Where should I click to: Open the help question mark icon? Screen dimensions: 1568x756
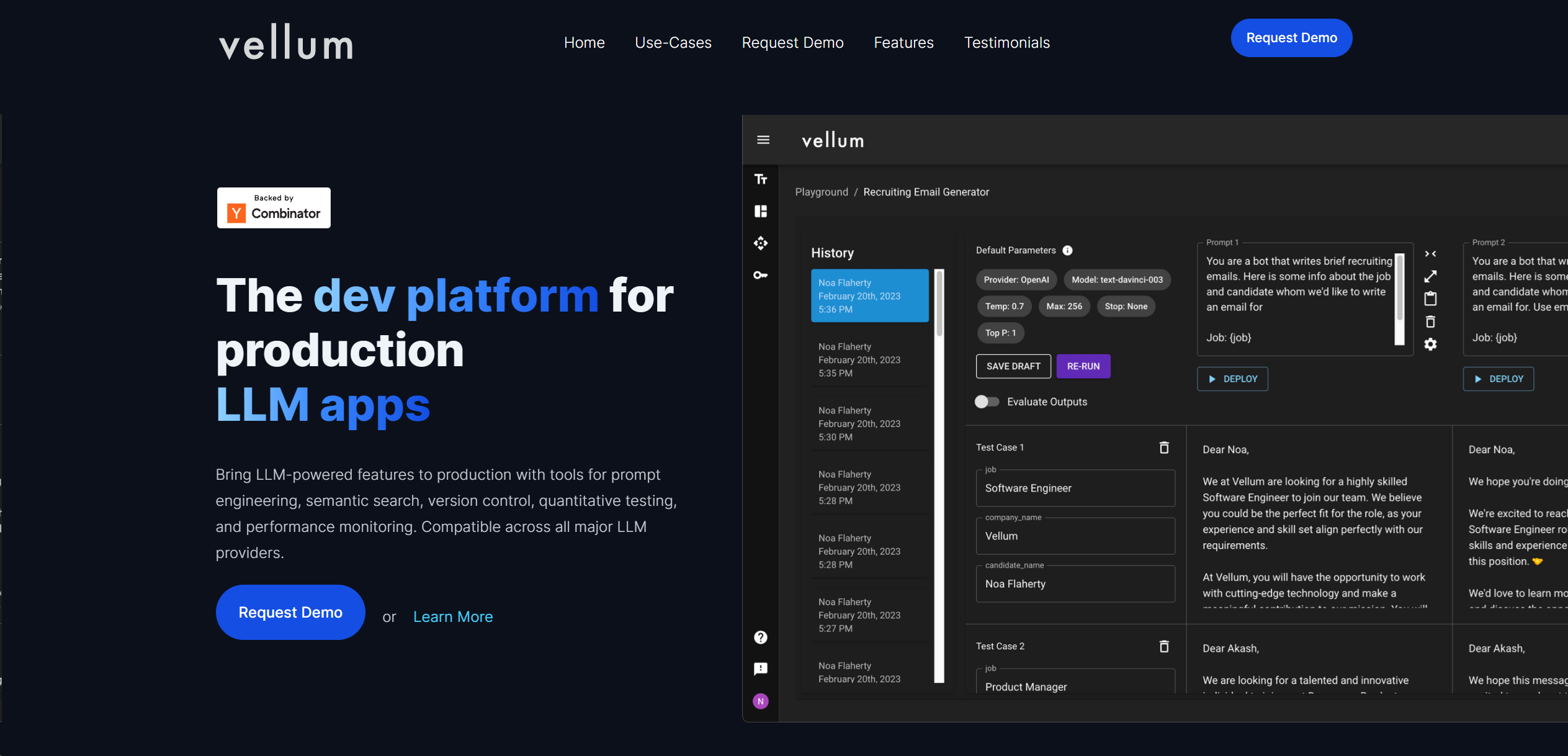point(761,637)
